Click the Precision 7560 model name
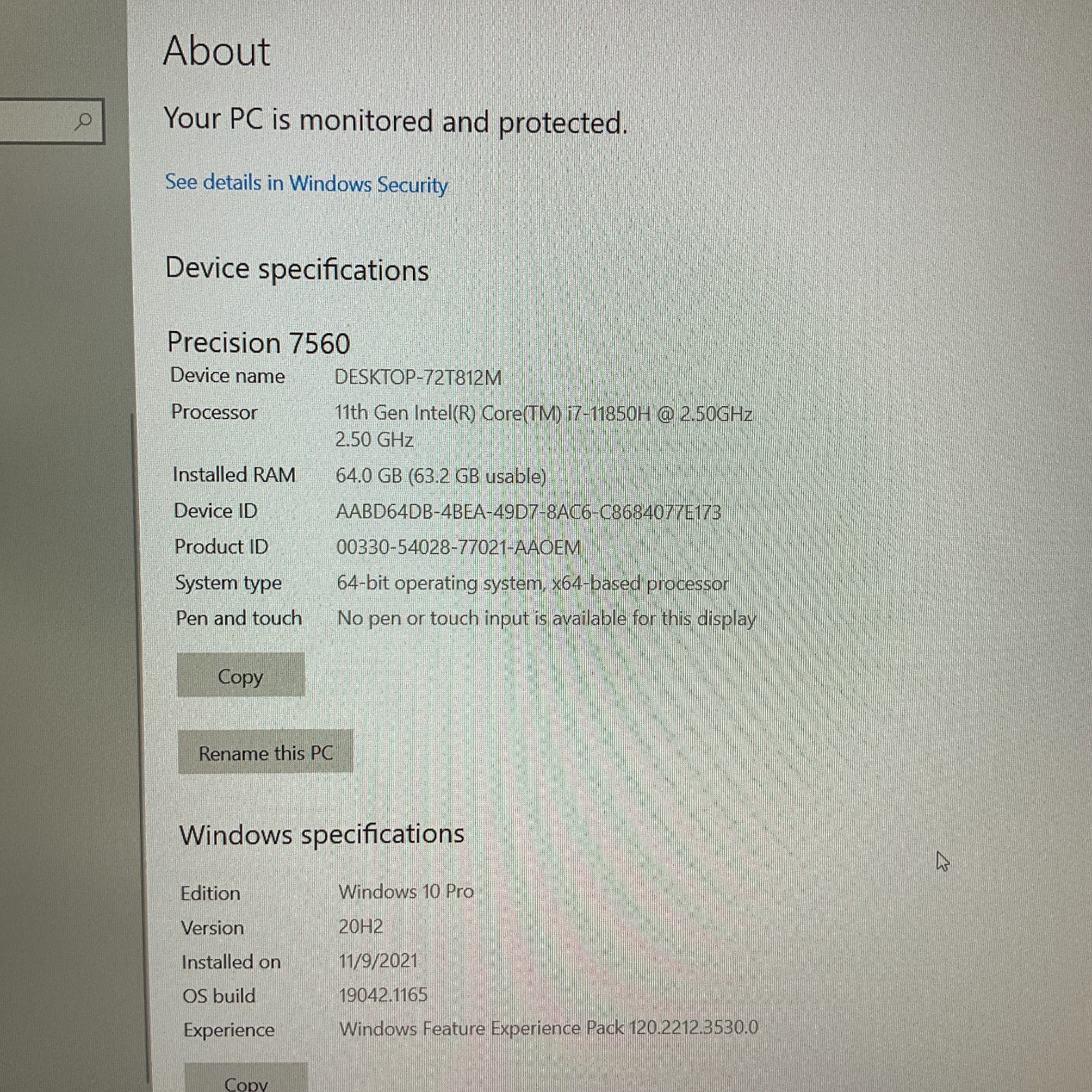This screenshot has height=1092, width=1092. 259,343
